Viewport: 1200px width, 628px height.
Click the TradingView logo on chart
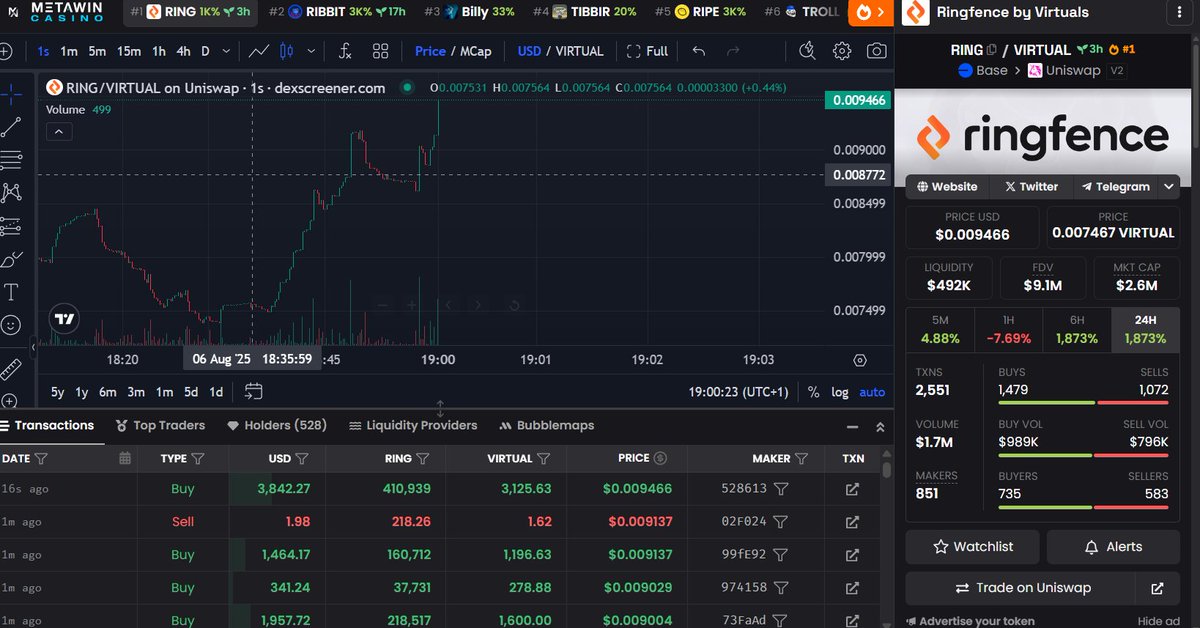(x=65, y=319)
